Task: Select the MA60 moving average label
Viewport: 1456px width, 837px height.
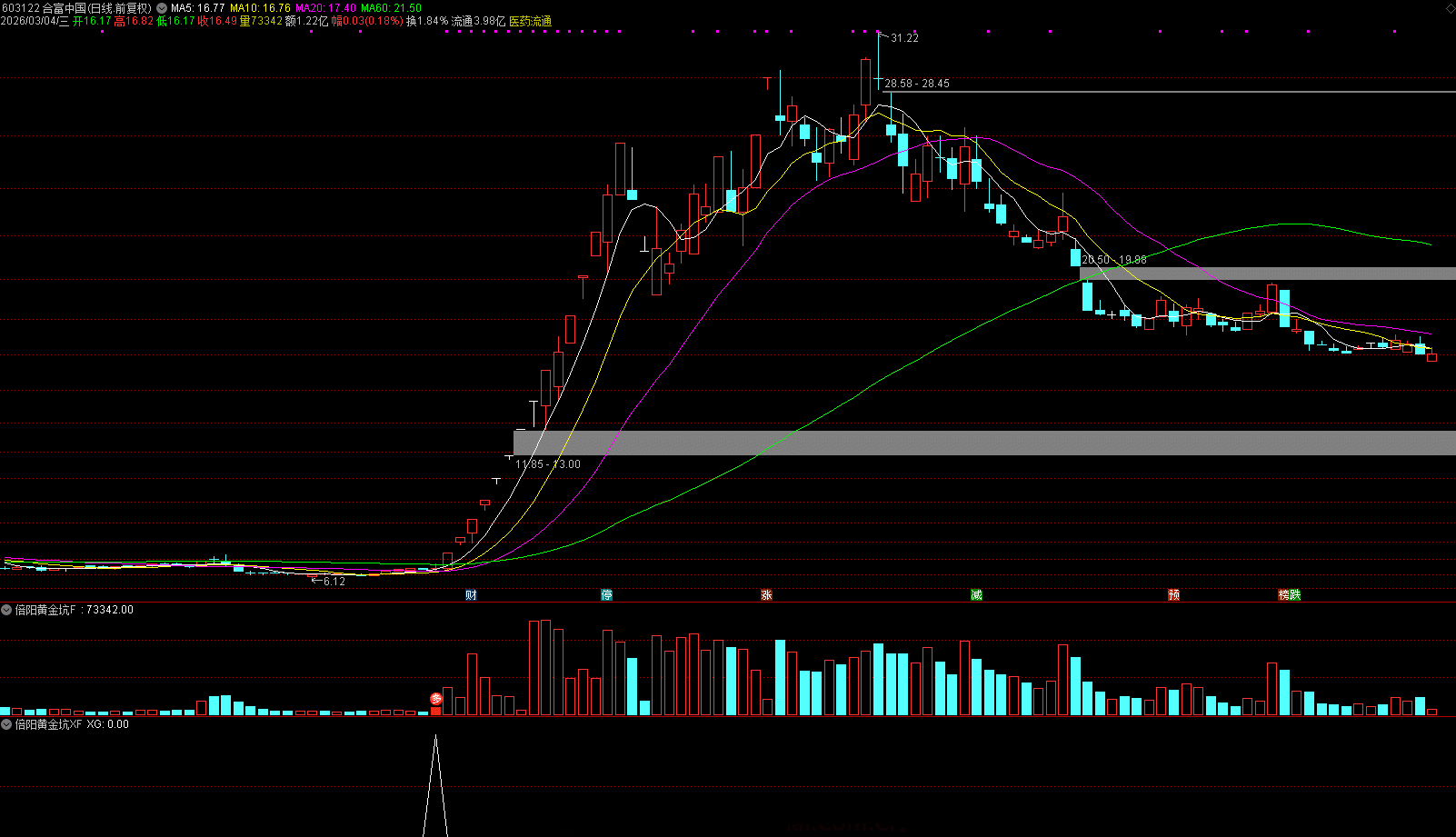Action: click(391, 8)
